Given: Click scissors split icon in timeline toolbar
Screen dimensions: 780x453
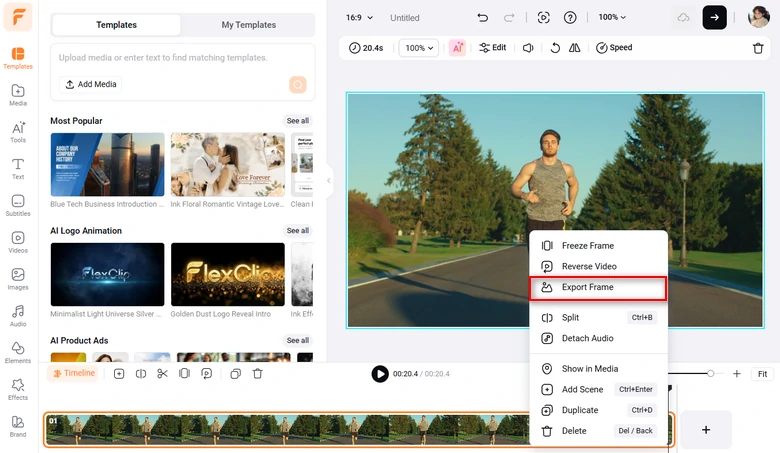Looking at the screenshot, I should point(162,374).
